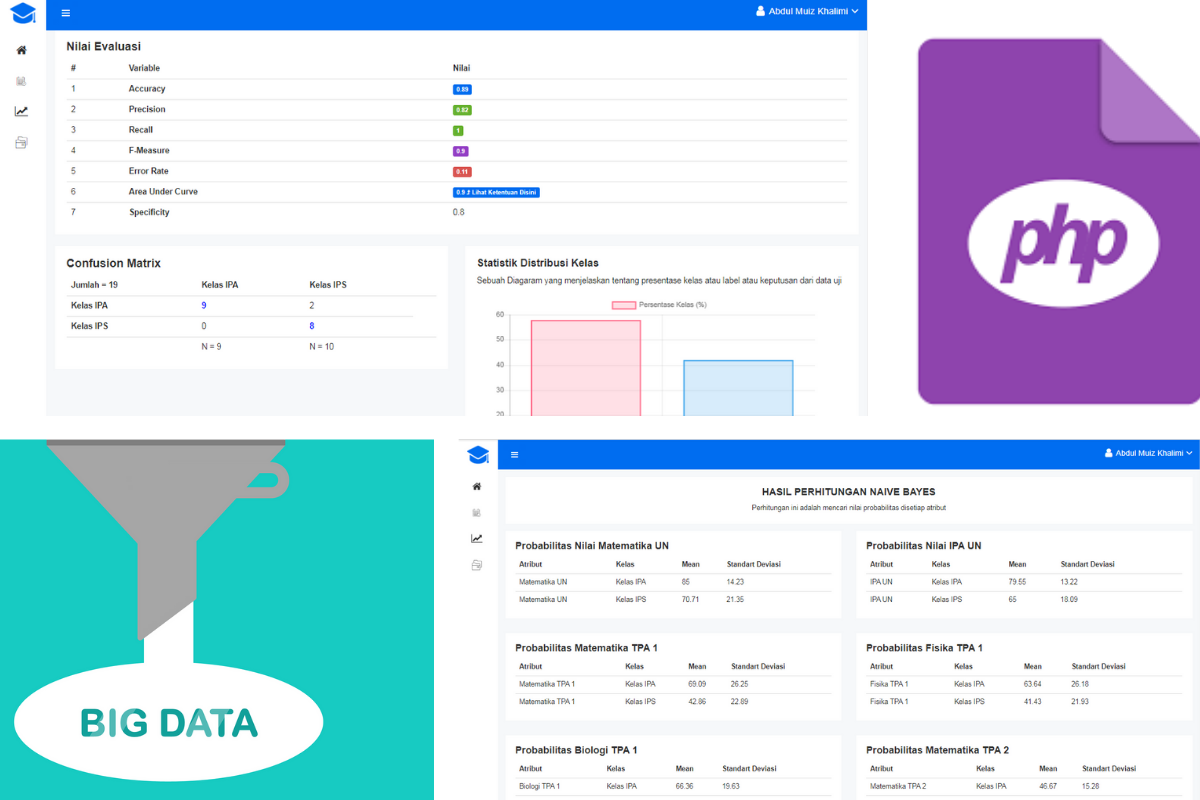Click the 'Probabilitas Fisika TPA 1' heading
This screenshot has width=1200, height=800.
click(x=925, y=648)
